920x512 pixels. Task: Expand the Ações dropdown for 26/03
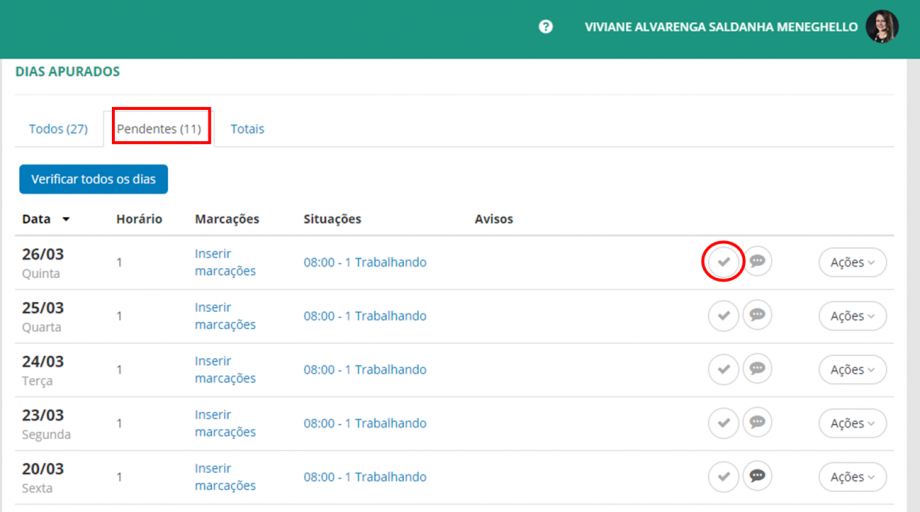(x=852, y=262)
